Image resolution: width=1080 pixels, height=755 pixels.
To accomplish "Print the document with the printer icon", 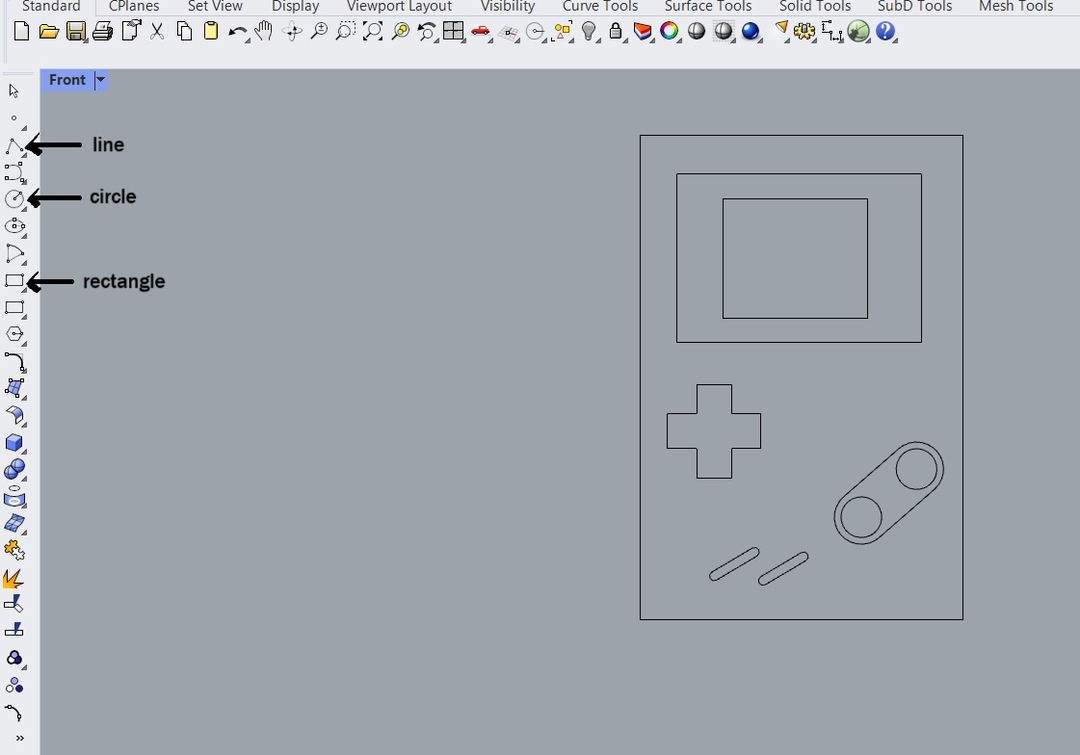I will [103, 32].
